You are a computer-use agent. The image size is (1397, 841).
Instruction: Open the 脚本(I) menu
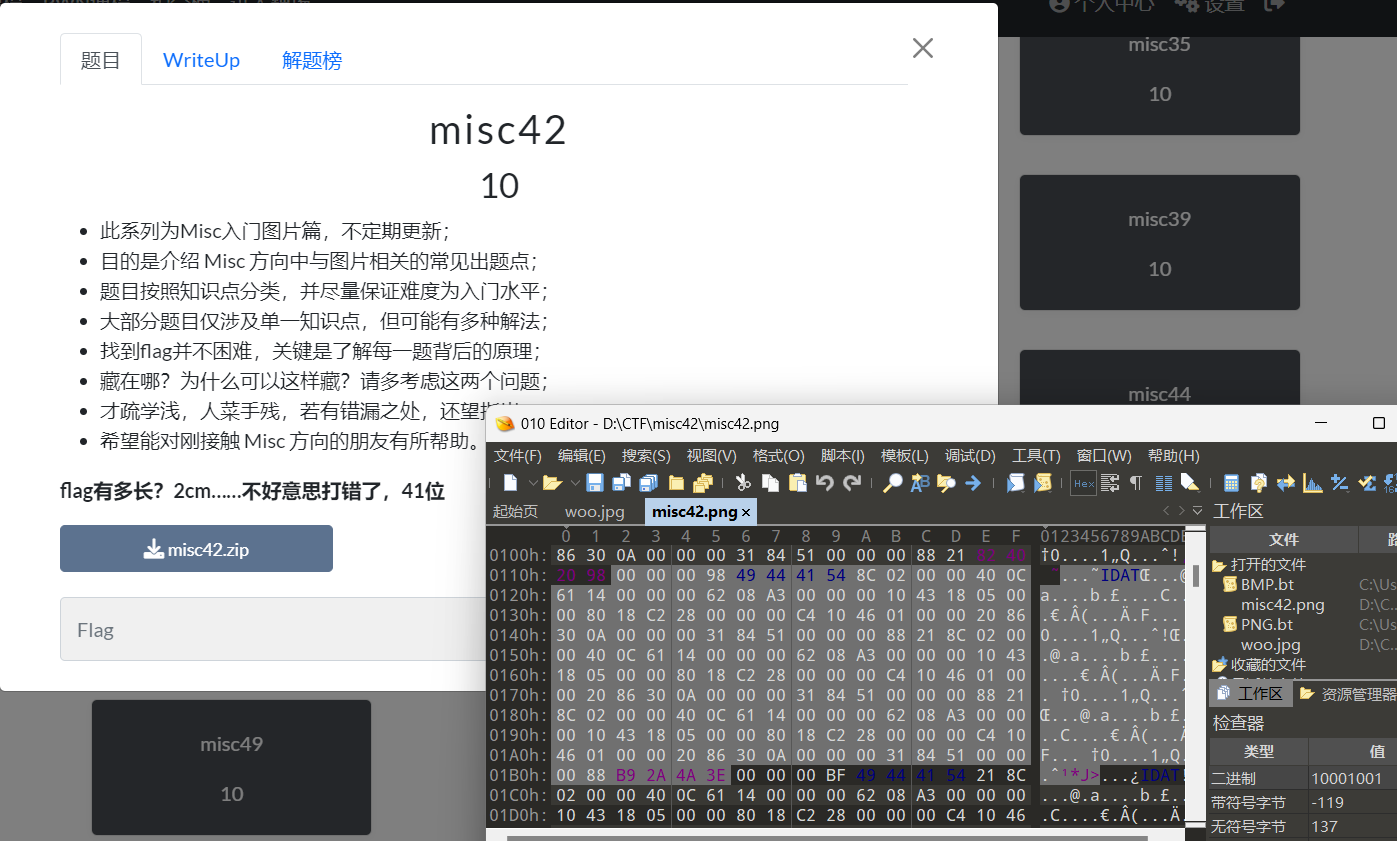click(842, 455)
